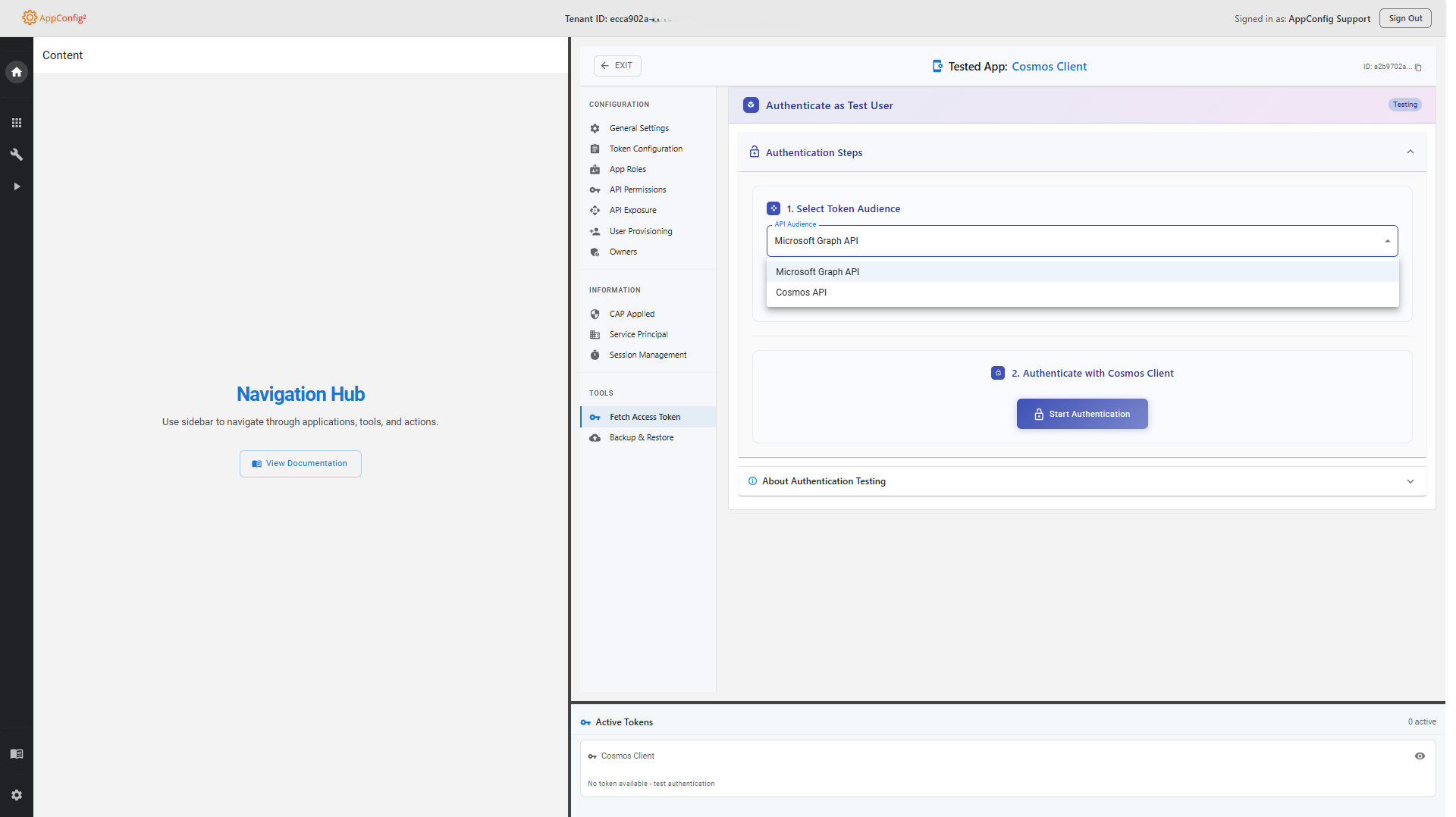The width and height of the screenshot is (1456, 817).
Task: Collapse the Authentication Steps section chevron
Action: tap(1411, 152)
